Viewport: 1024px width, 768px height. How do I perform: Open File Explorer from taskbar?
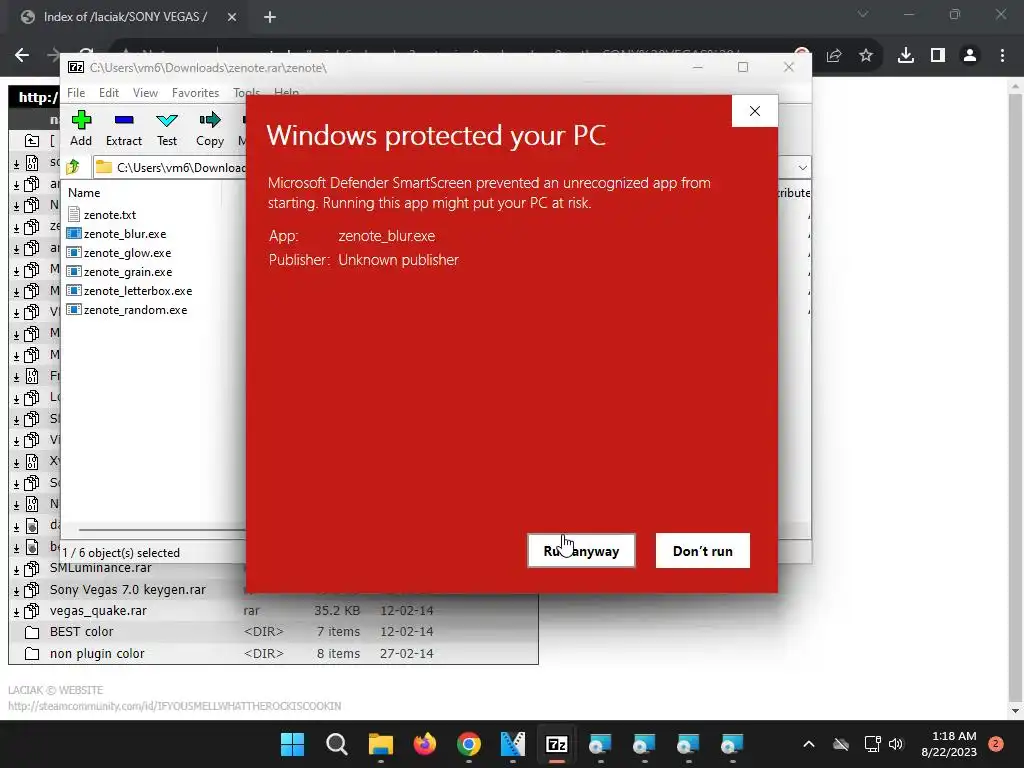381,744
